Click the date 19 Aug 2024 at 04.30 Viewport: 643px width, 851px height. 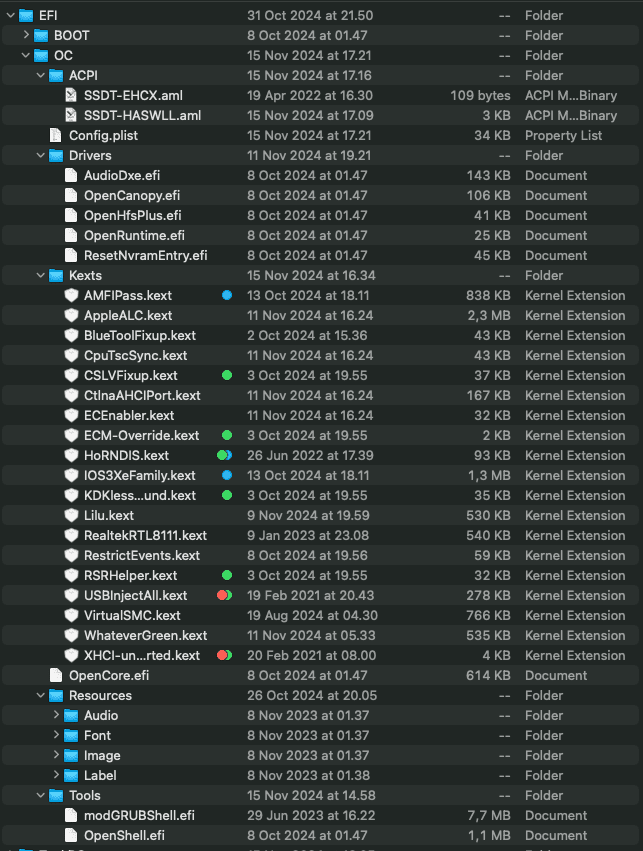[312, 615]
